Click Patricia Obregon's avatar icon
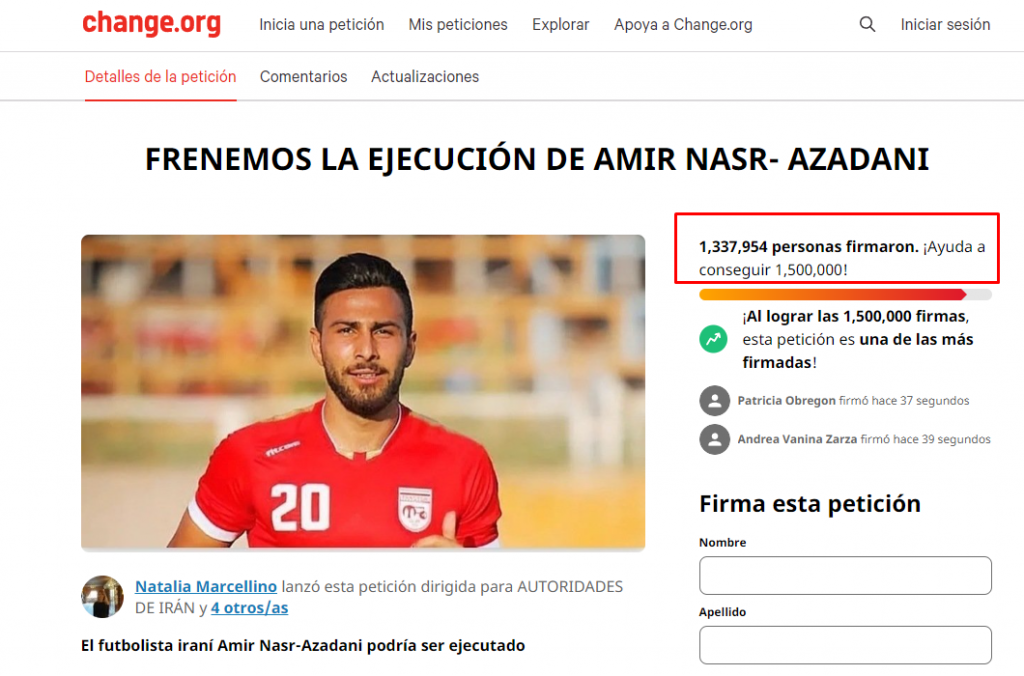 [714, 400]
